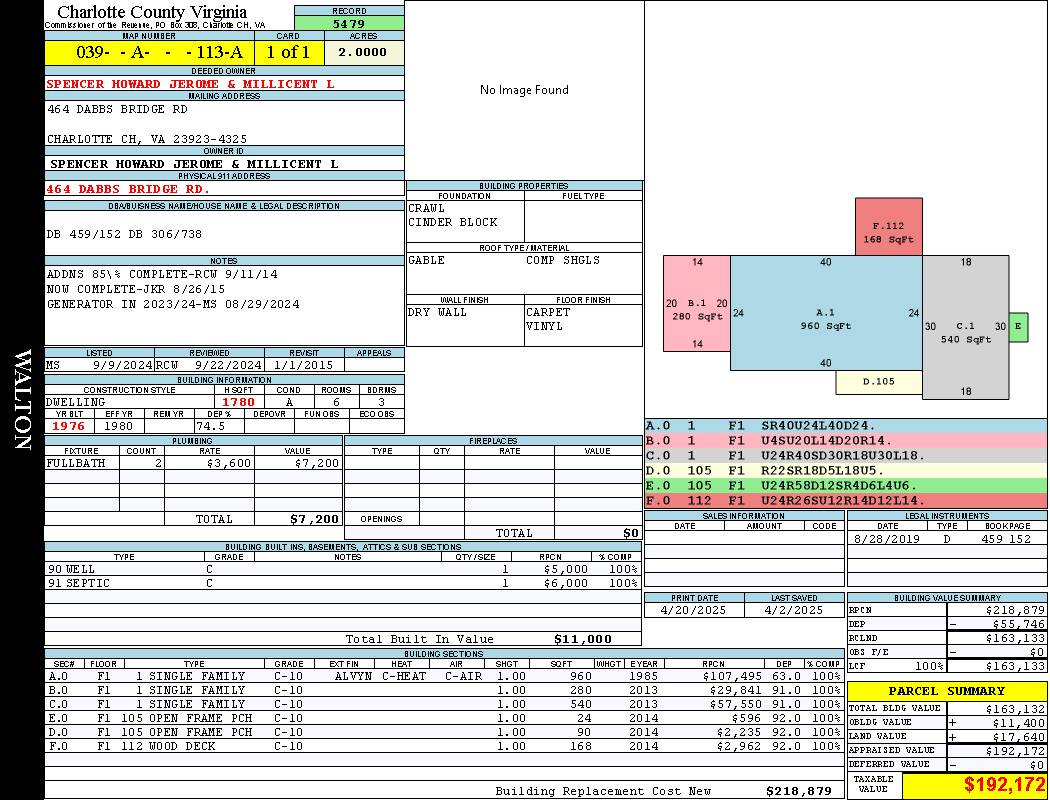The width and height of the screenshot is (1050, 800).
Task: Click the record number 5479
Action: point(349,23)
